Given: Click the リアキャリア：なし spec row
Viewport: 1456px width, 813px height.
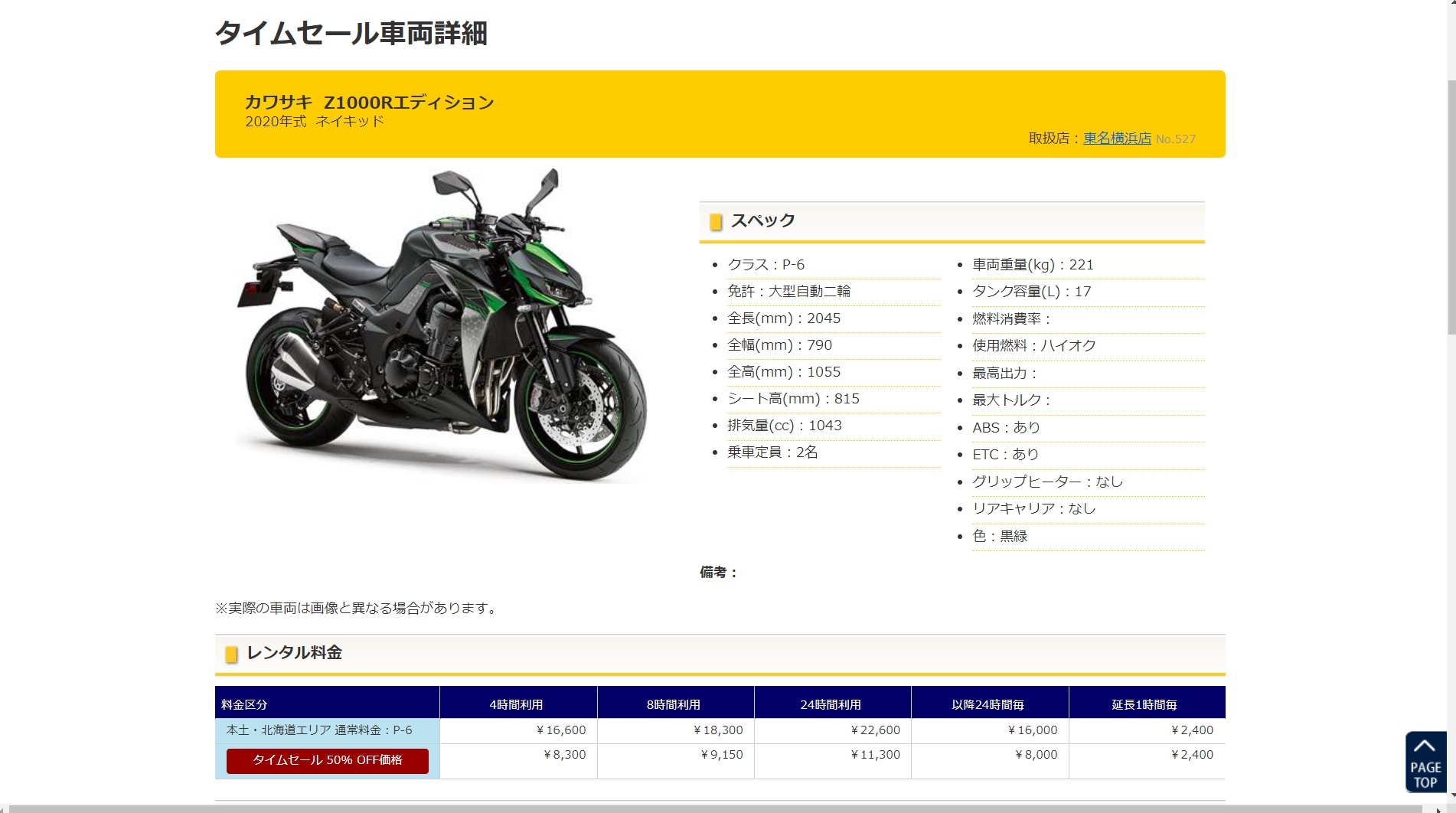Looking at the screenshot, I should click(1088, 509).
